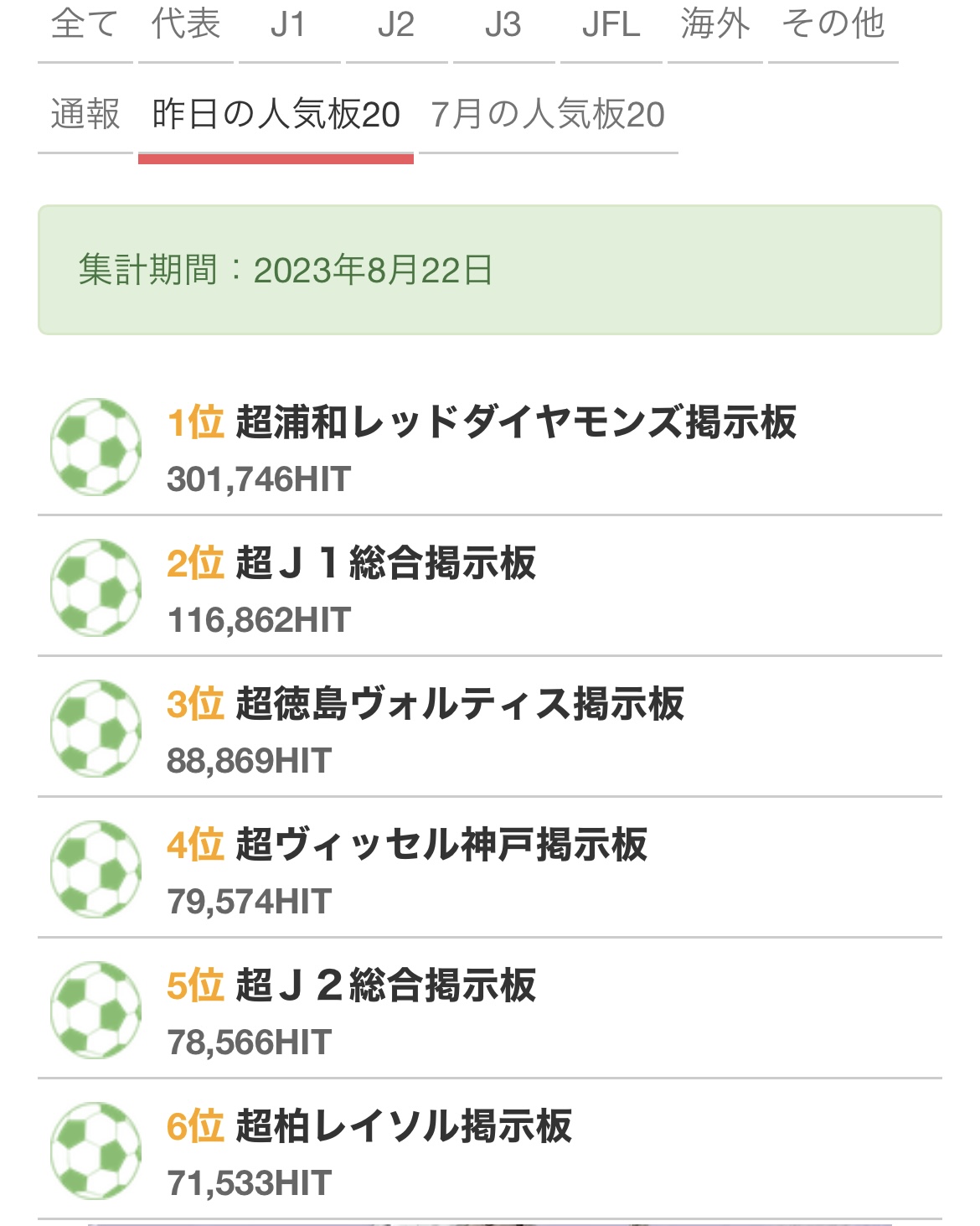Tap soccer ball icon beside 6位 柏レイソル
Image resolution: width=980 pixels, height=1226 pixels.
coord(95,1151)
